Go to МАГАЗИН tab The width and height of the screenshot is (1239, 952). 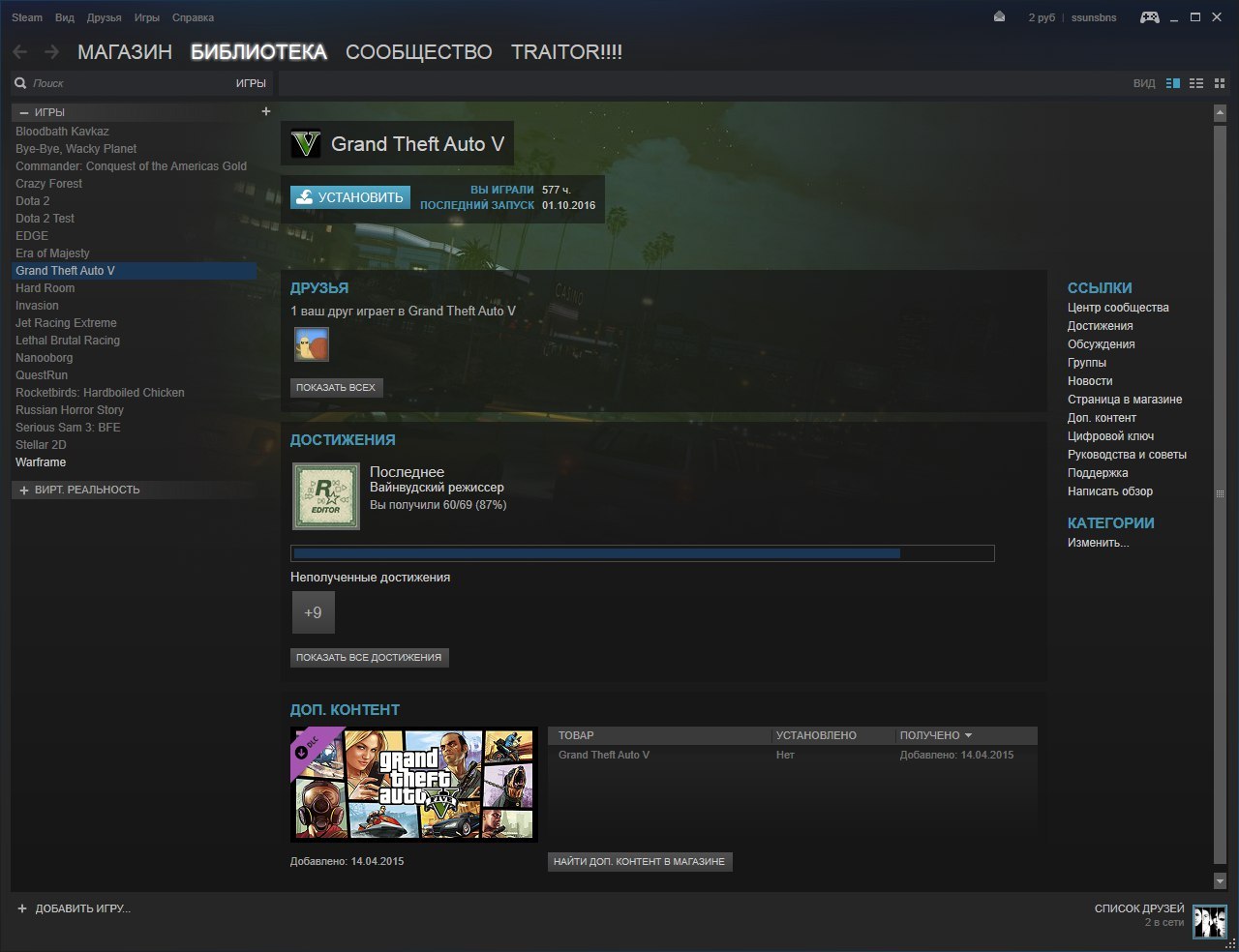click(125, 52)
